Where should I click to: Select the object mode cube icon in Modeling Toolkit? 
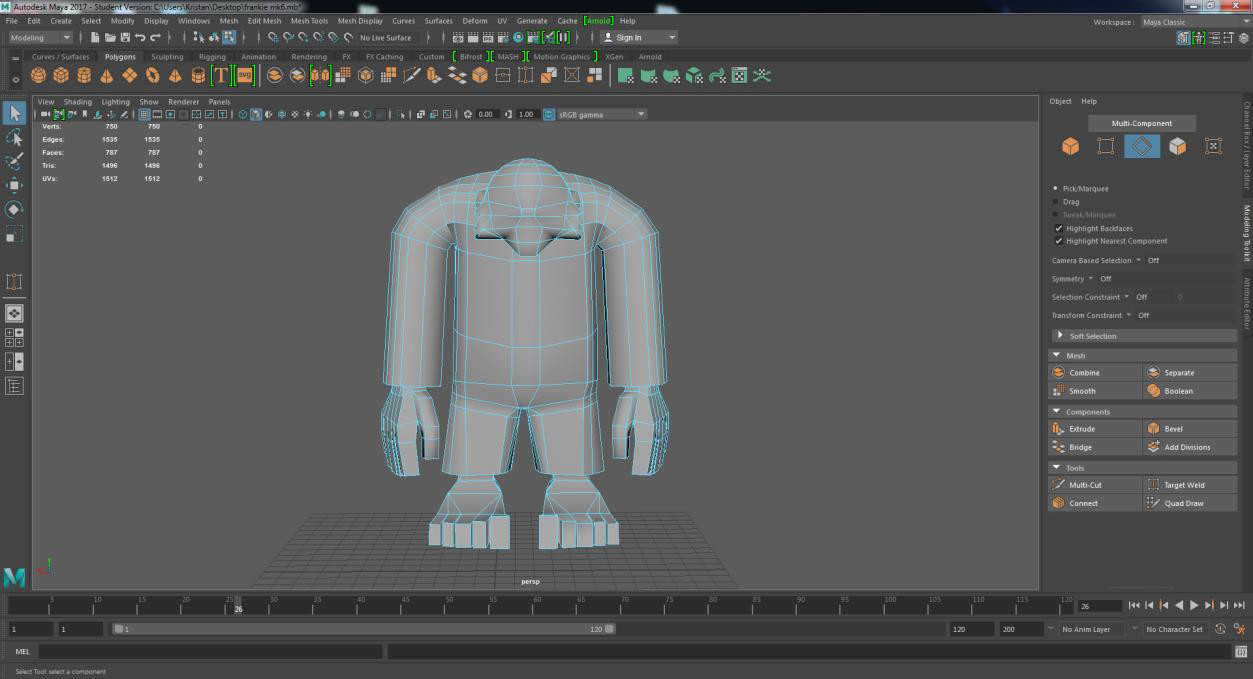coord(1071,146)
